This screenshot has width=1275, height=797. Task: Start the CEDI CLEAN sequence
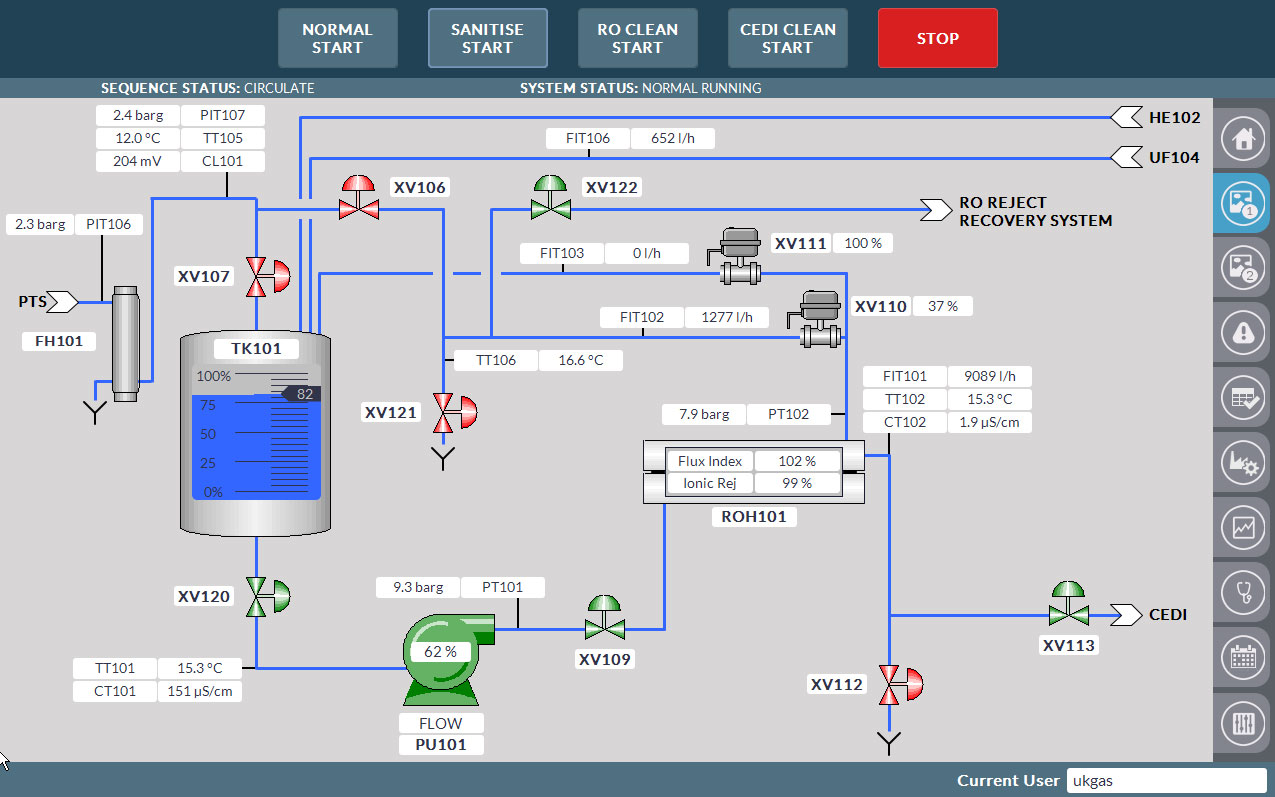pyautogui.click(x=787, y=39)
